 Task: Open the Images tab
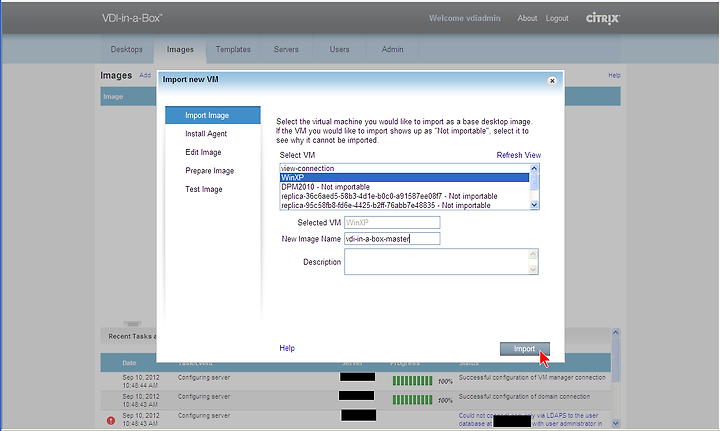pyautogui.click(x=180, y=49)
